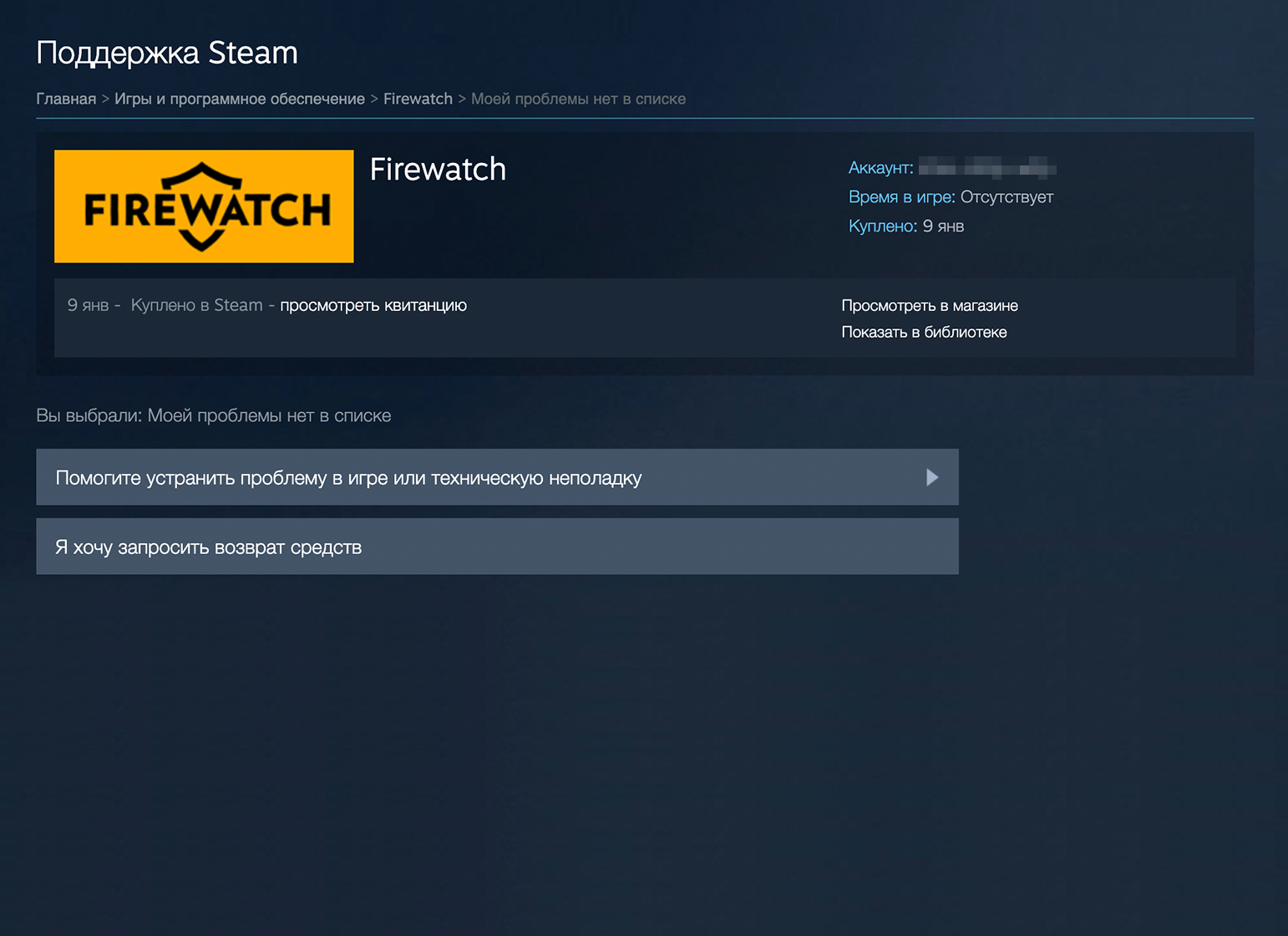This screenshot has height=936, width=1288.
Task: Choose Я хочу запросить возврат средств
Action: pyautogui.click(x=497, y=547)
